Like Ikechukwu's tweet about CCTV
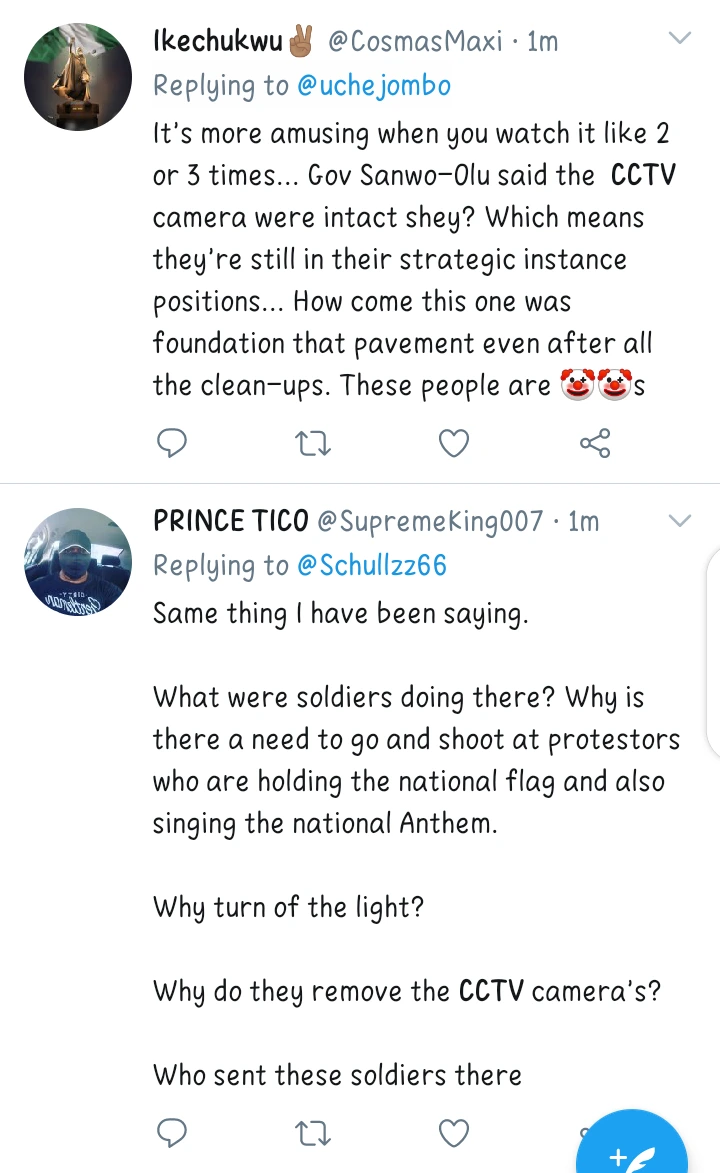 pyautogui.click(x=454, y=441)
